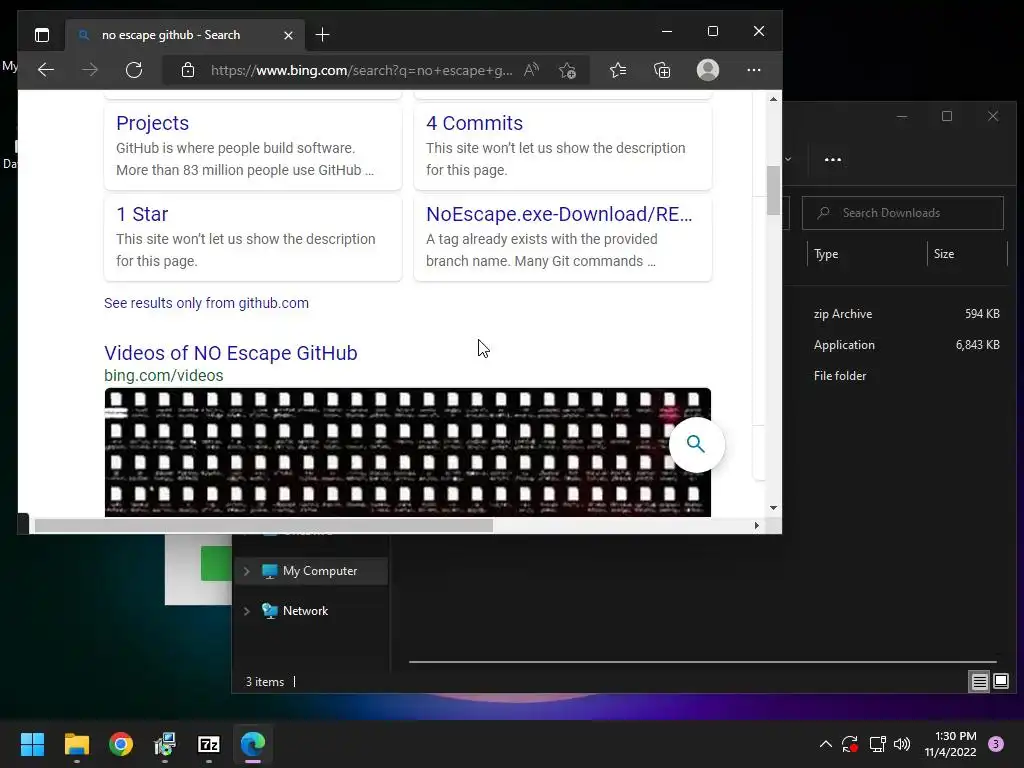
Task: Switch to Microsoft Edge taskbar icon
Action: point(253,744)
